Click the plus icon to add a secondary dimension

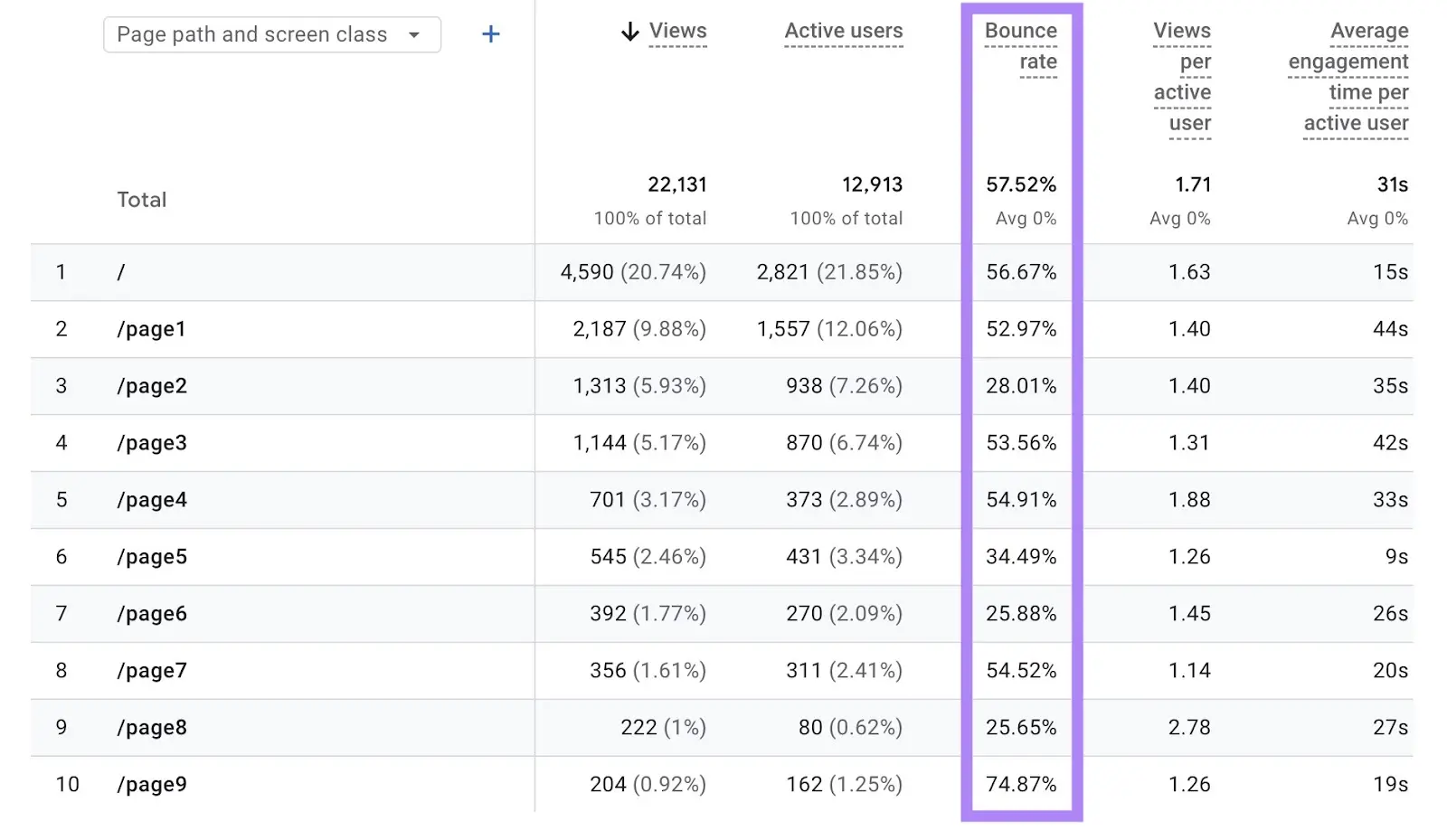tap(490, 33)
